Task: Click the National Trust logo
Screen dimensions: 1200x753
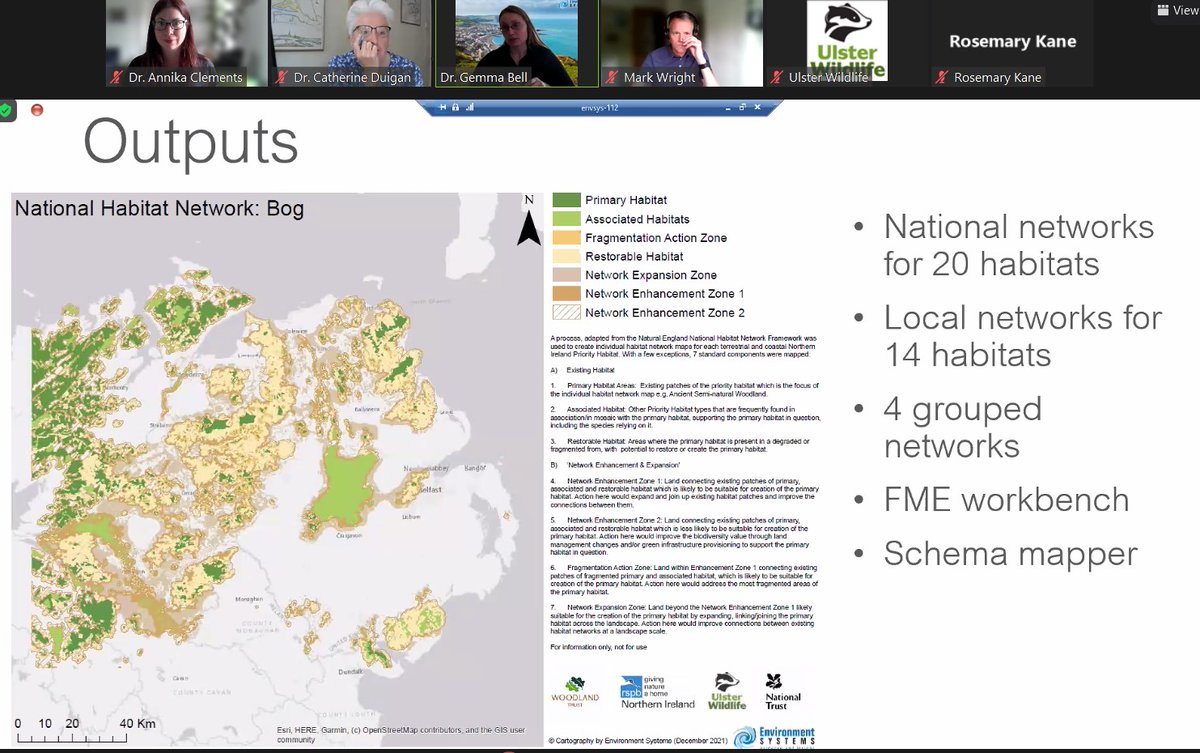Action: tap(783, 691)
